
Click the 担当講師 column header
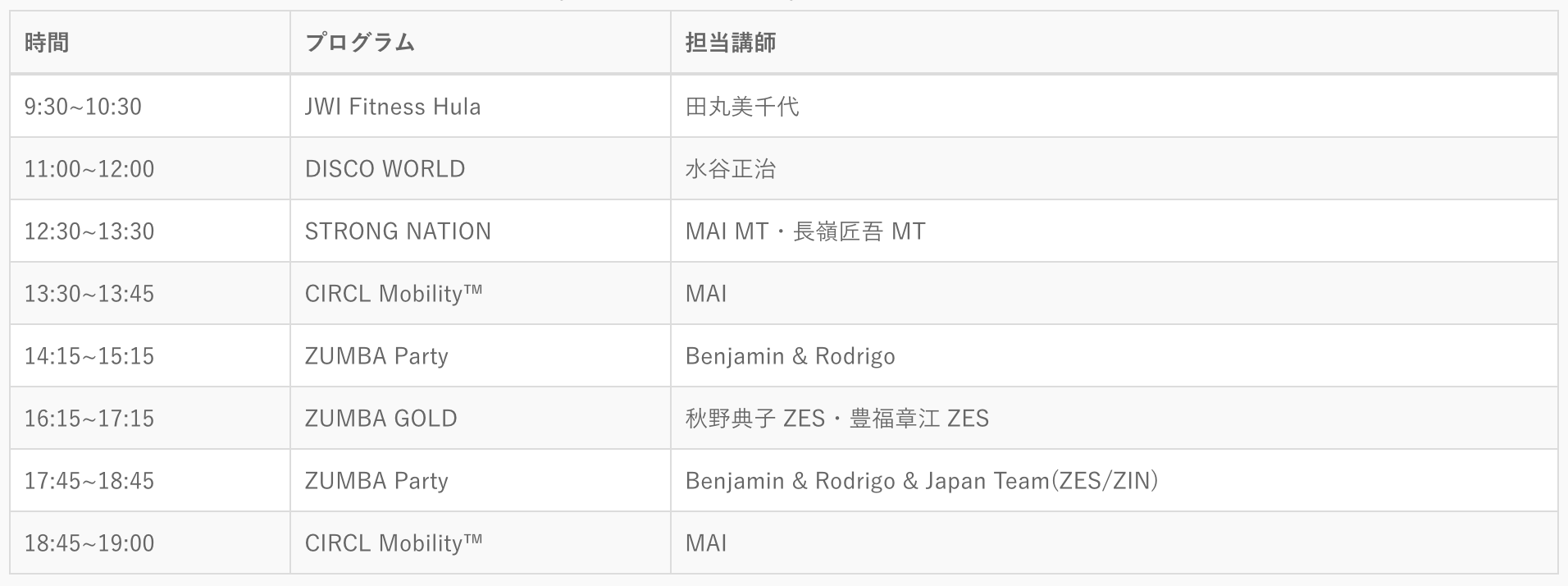click(x=730, y=43)
